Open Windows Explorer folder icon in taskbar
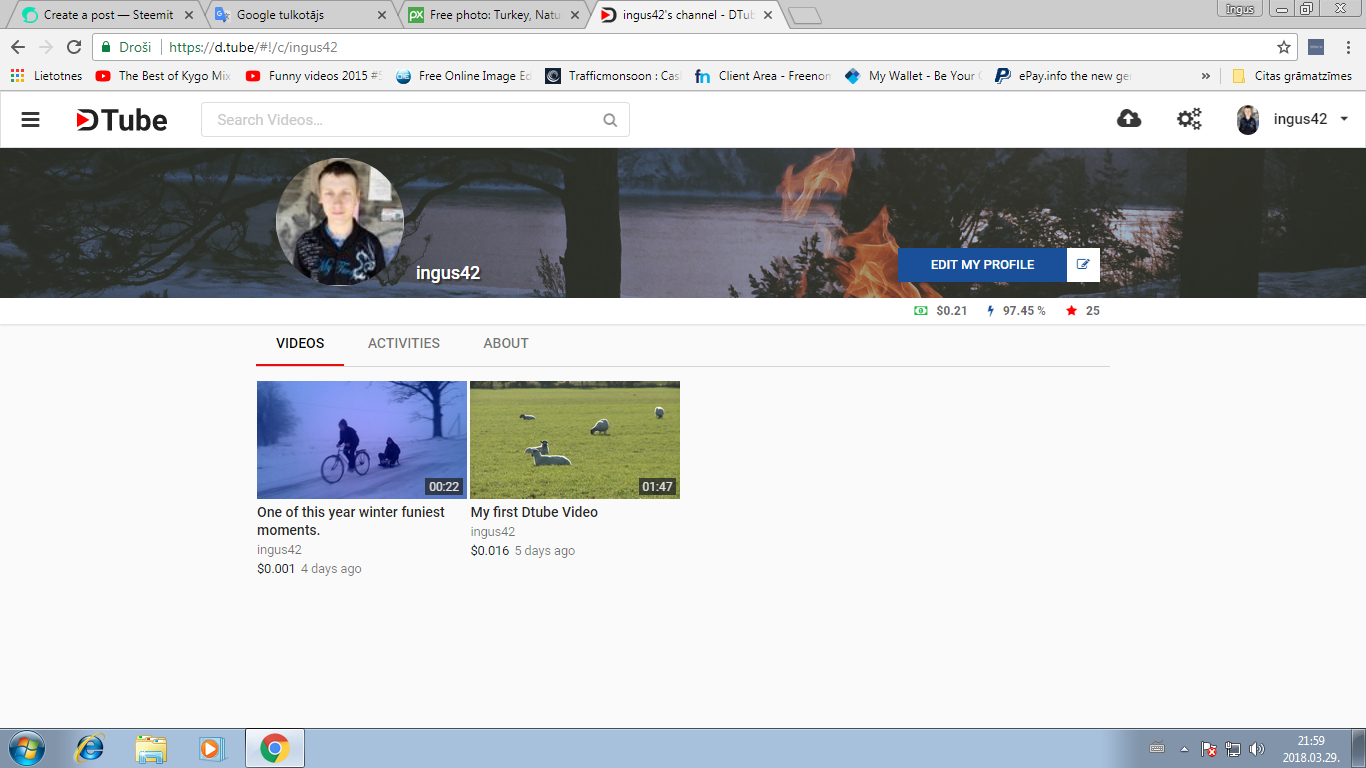 pos(151,748)
